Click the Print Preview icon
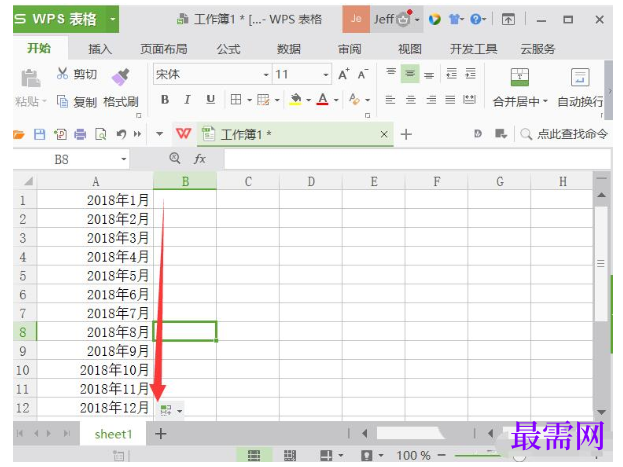Screen dimensions: 623x467 tap(101, 135)
